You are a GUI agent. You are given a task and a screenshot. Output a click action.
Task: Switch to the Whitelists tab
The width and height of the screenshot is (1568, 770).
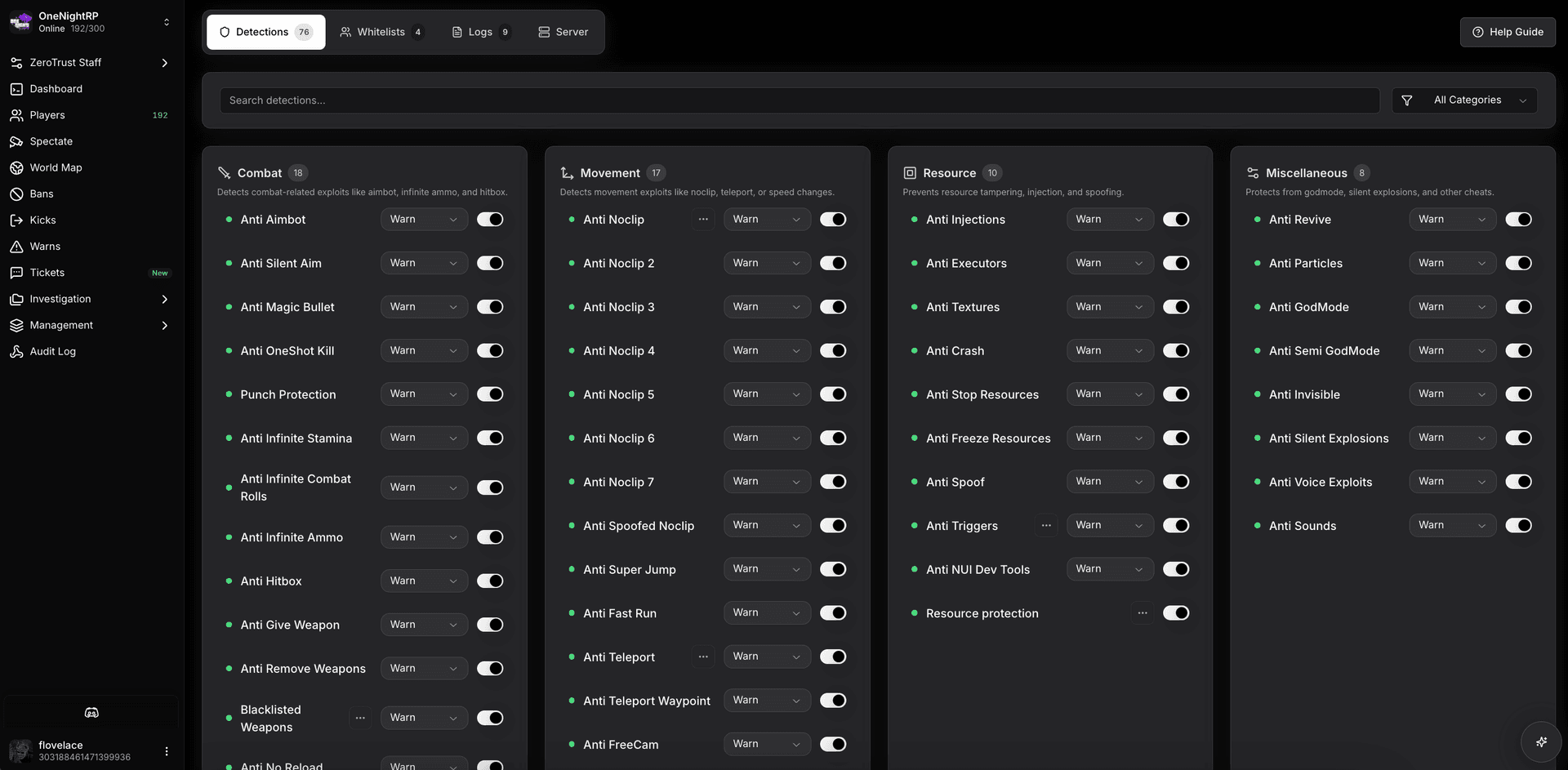381,32
